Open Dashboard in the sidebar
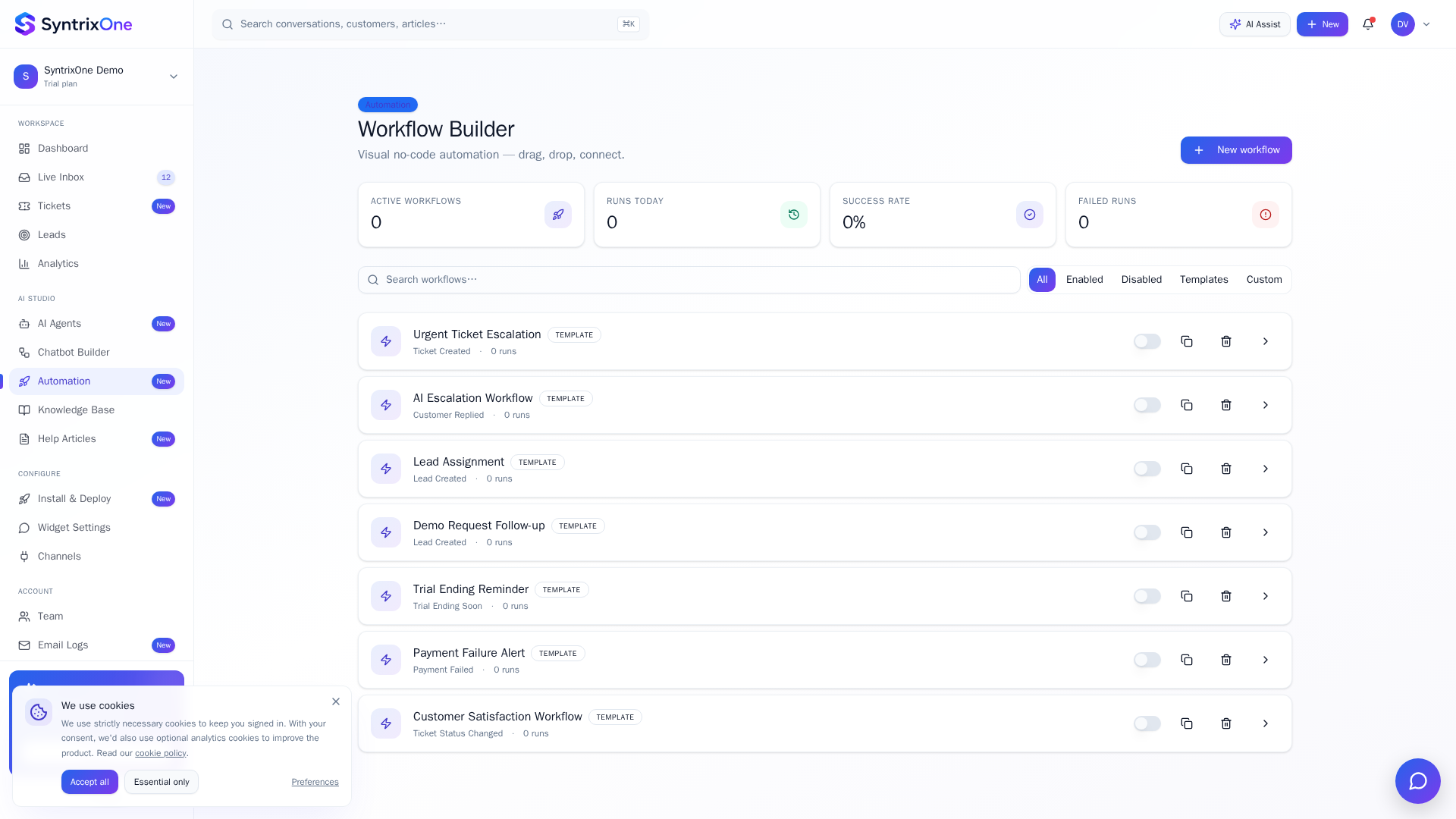 [96, 149]
